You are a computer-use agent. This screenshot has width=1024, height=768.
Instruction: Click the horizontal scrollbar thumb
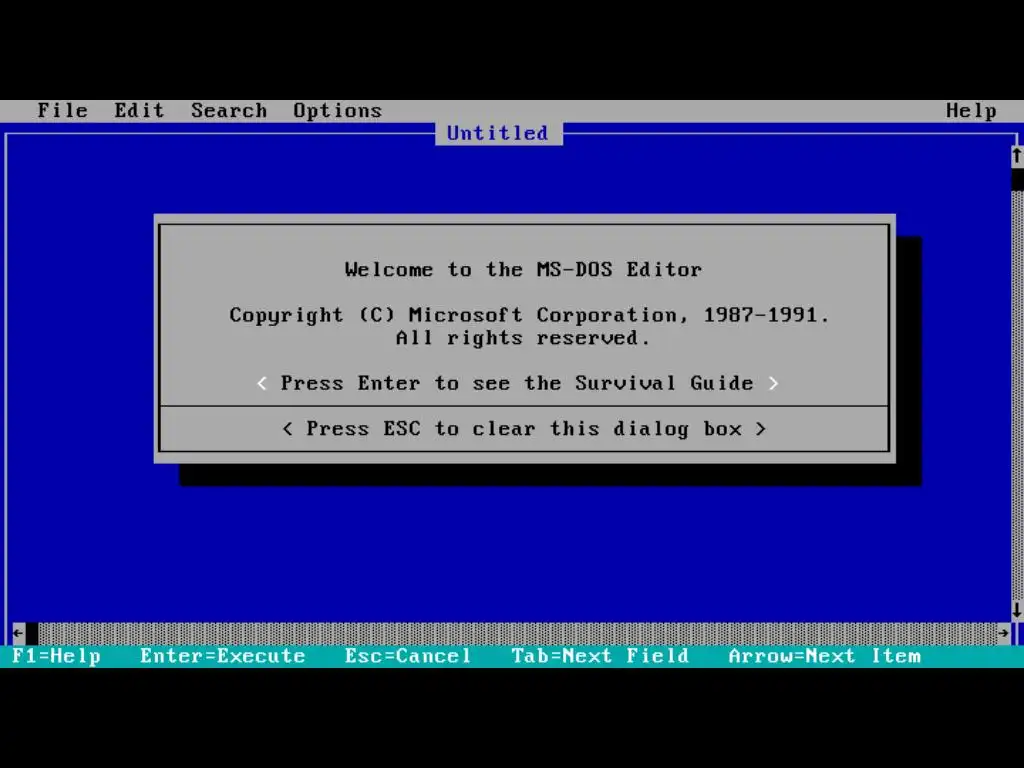(x=31, y=633)
